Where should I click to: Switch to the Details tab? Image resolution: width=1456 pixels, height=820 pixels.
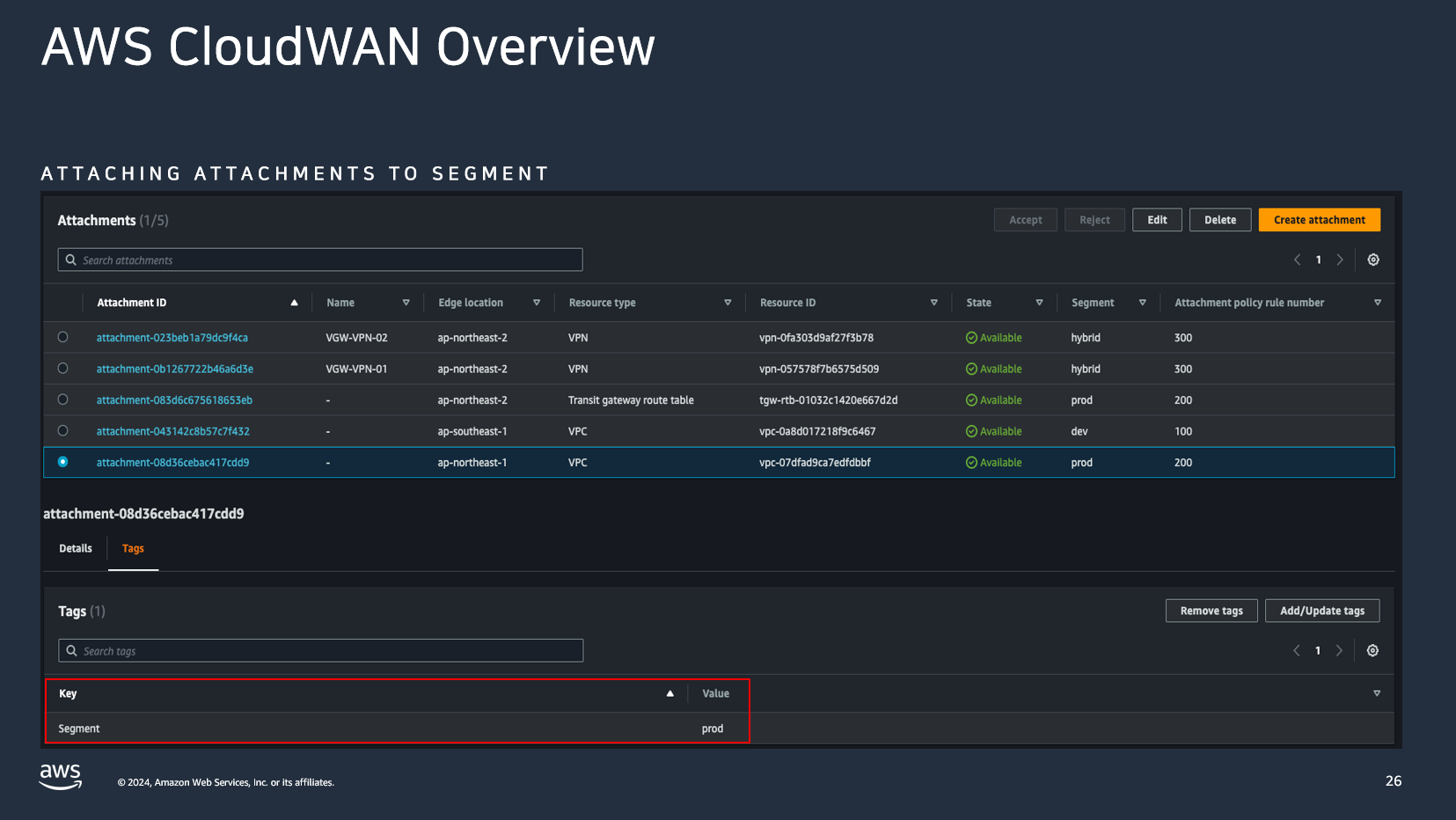(x=76, y=548)
